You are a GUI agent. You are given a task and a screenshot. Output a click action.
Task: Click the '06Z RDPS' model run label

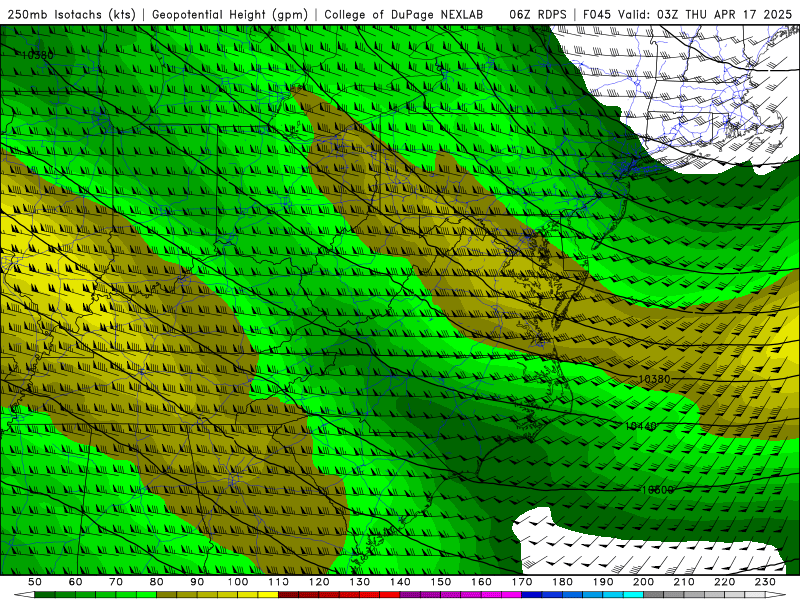(538, 14)
